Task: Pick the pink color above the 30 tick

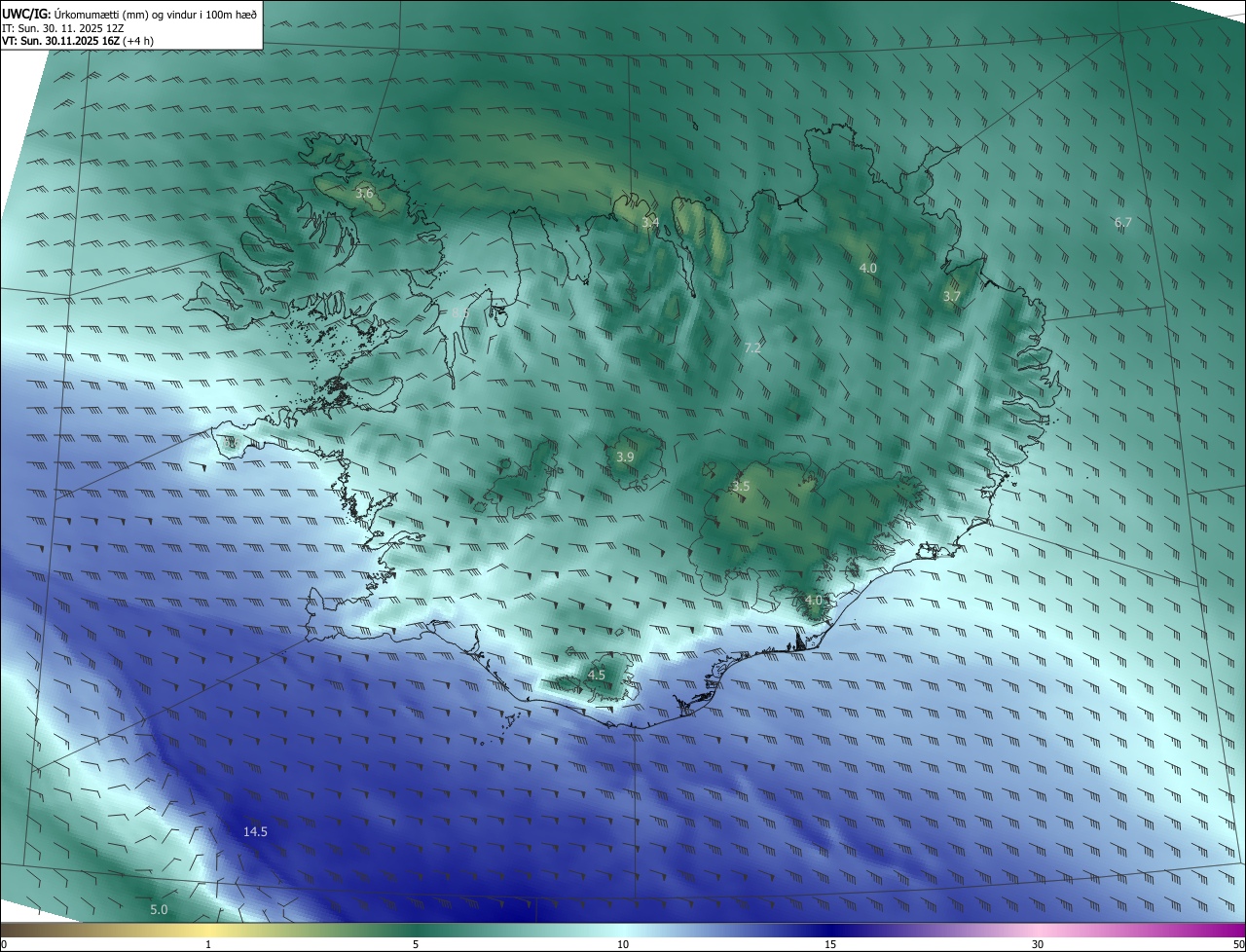Action: [1038, 930]
